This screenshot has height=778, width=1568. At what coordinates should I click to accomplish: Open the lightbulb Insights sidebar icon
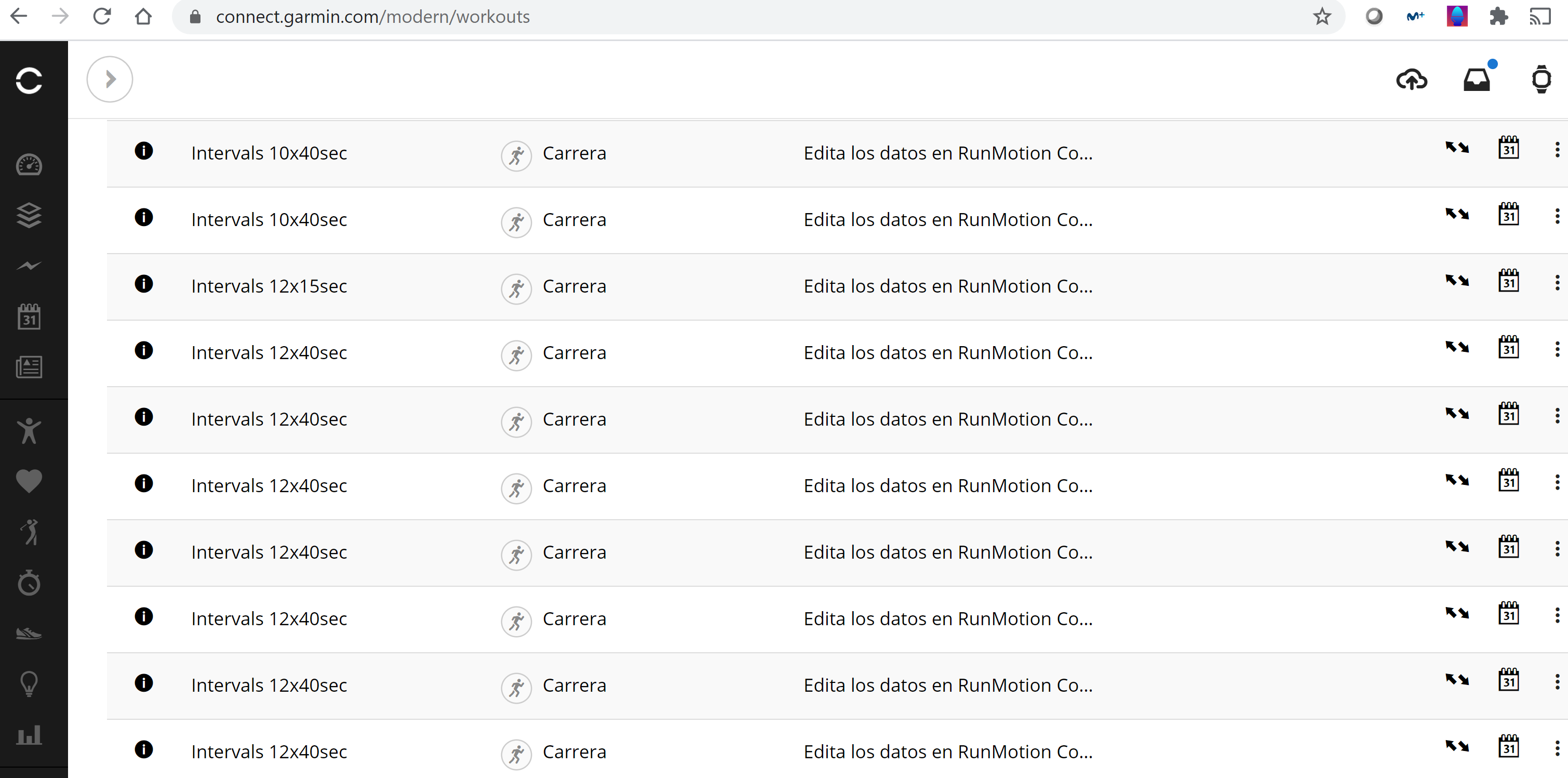tap(29, 683)
